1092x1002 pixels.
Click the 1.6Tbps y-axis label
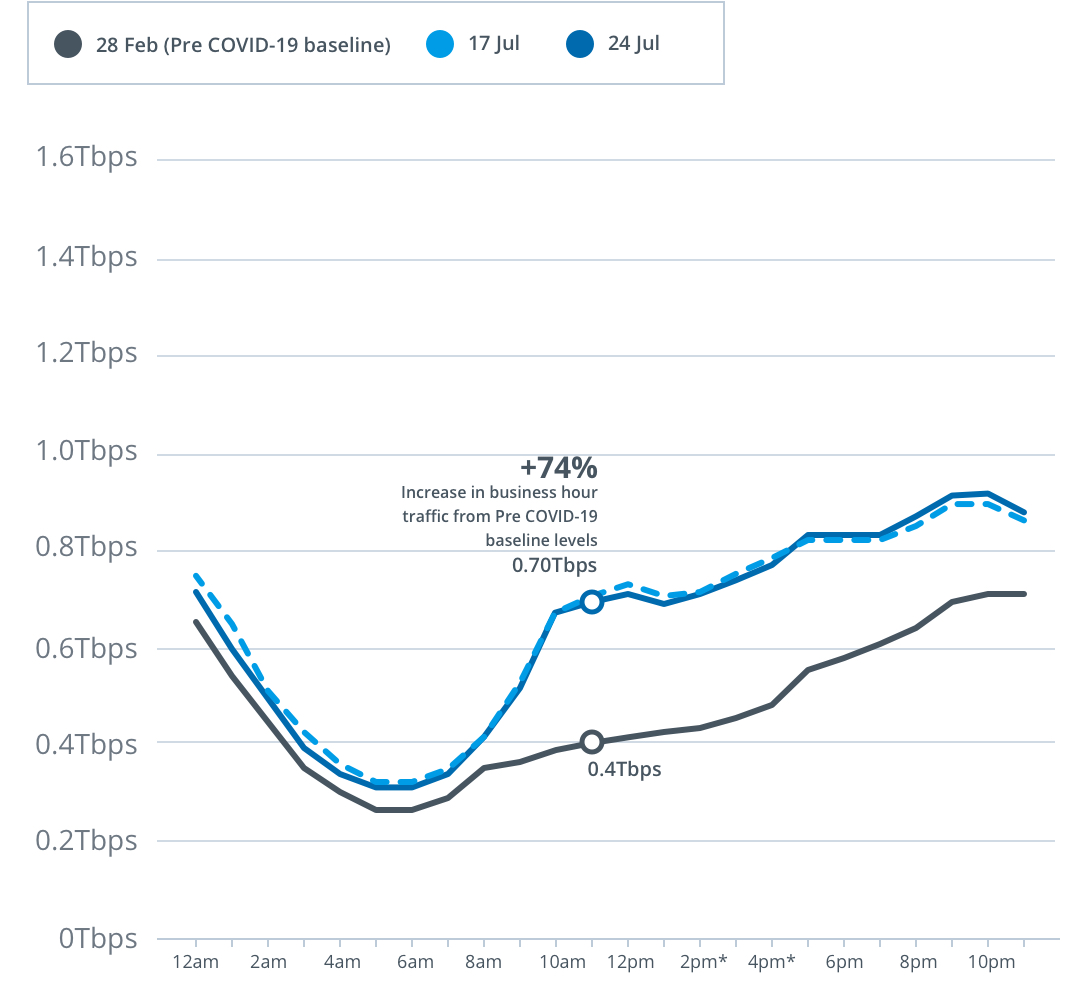coord(86,157)
